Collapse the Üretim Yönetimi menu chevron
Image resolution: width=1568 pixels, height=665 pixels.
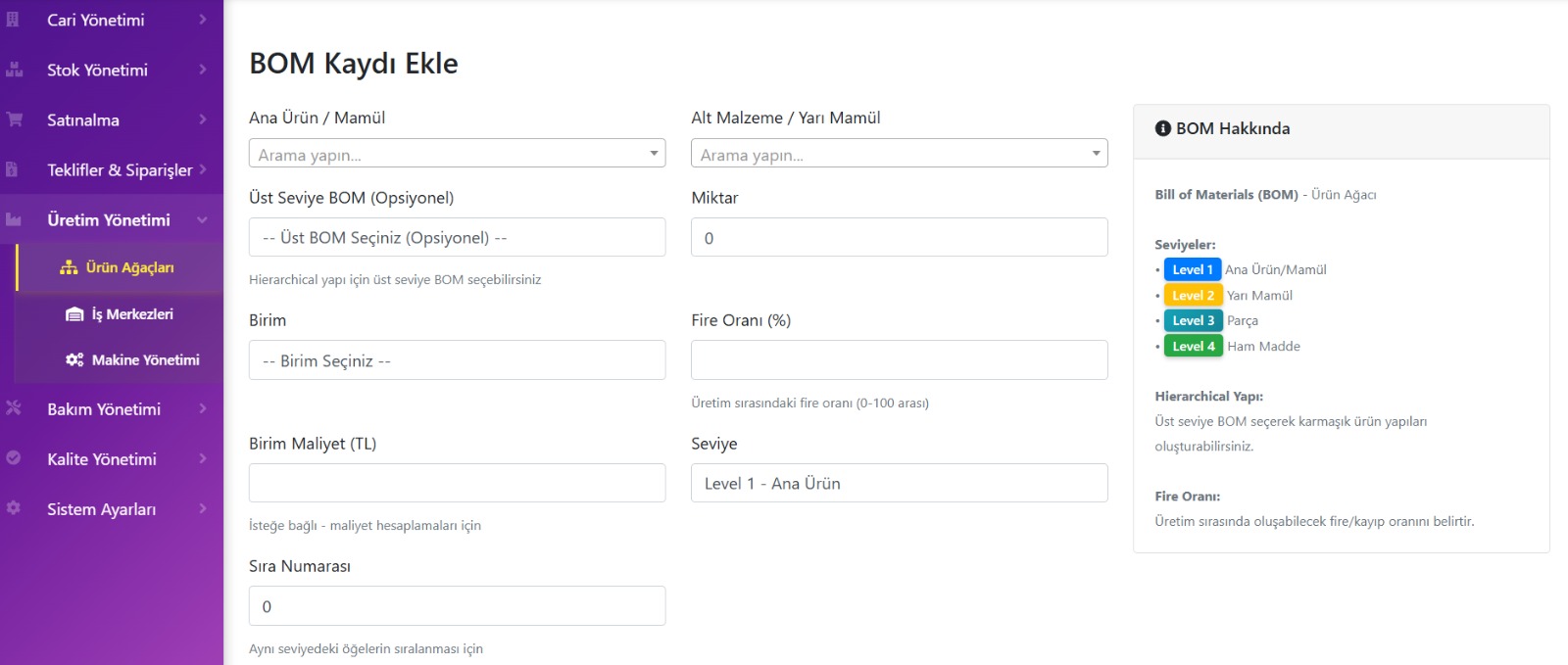point(202,220)
